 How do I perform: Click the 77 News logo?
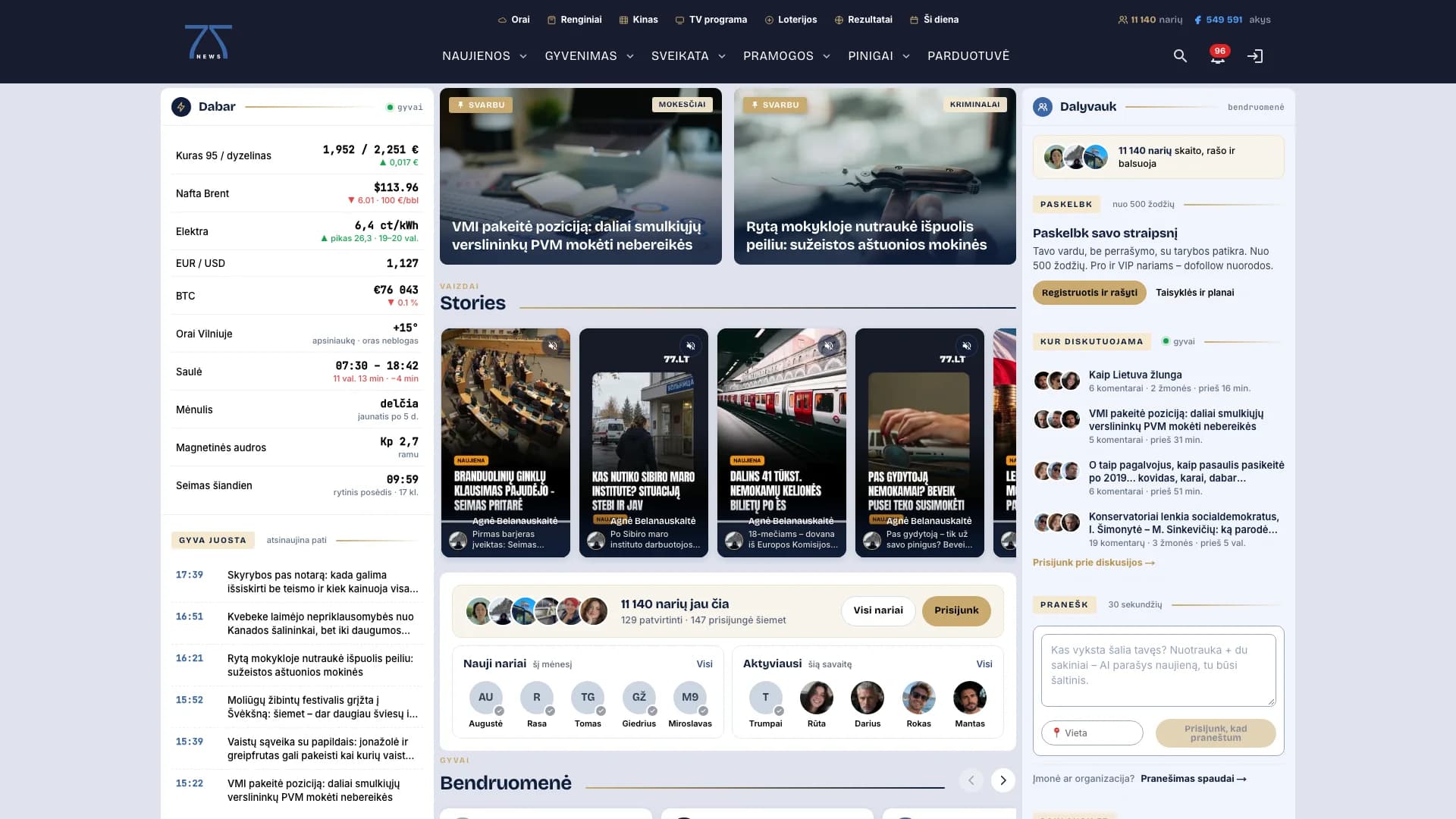coord(209,42)
